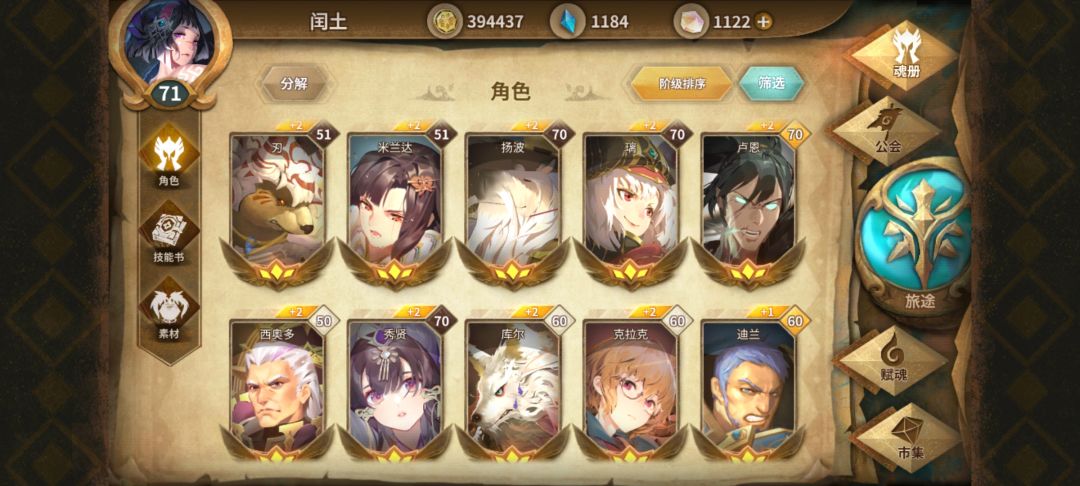Click the 分解 decompose button
The height and width of the screenshot is (486, 1080).
tap(295, 85)
